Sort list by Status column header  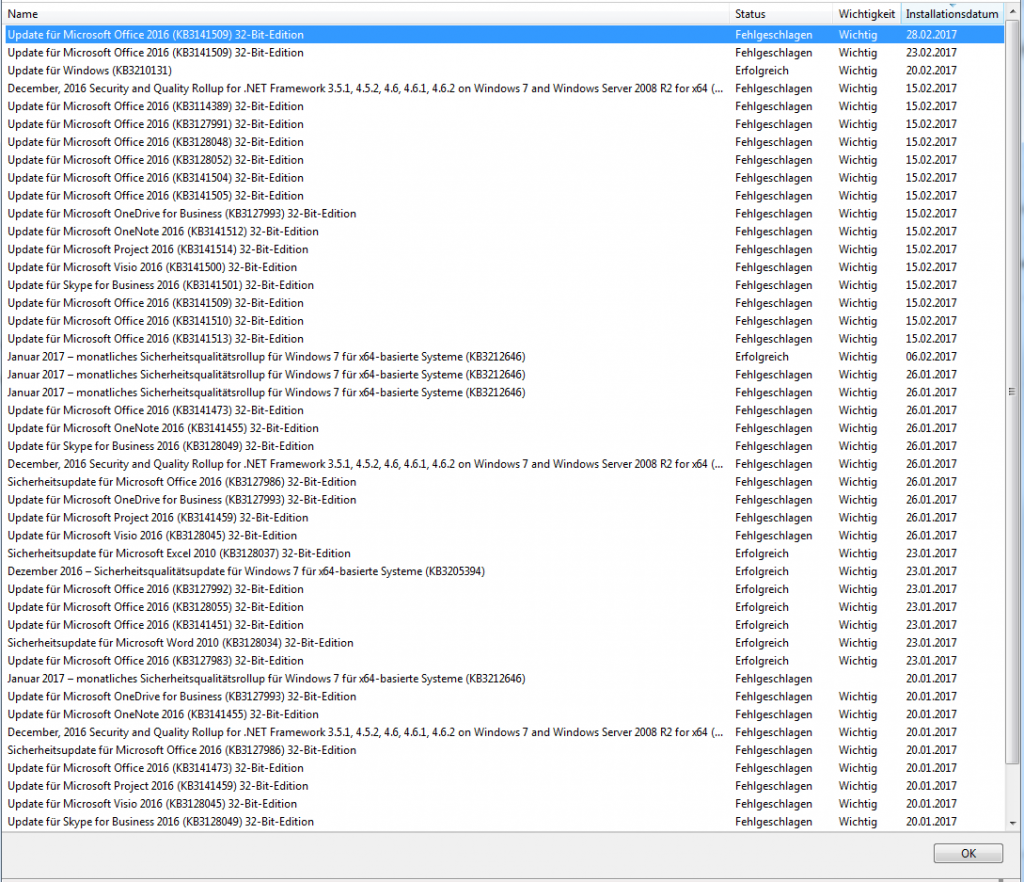tap(781, 14)
